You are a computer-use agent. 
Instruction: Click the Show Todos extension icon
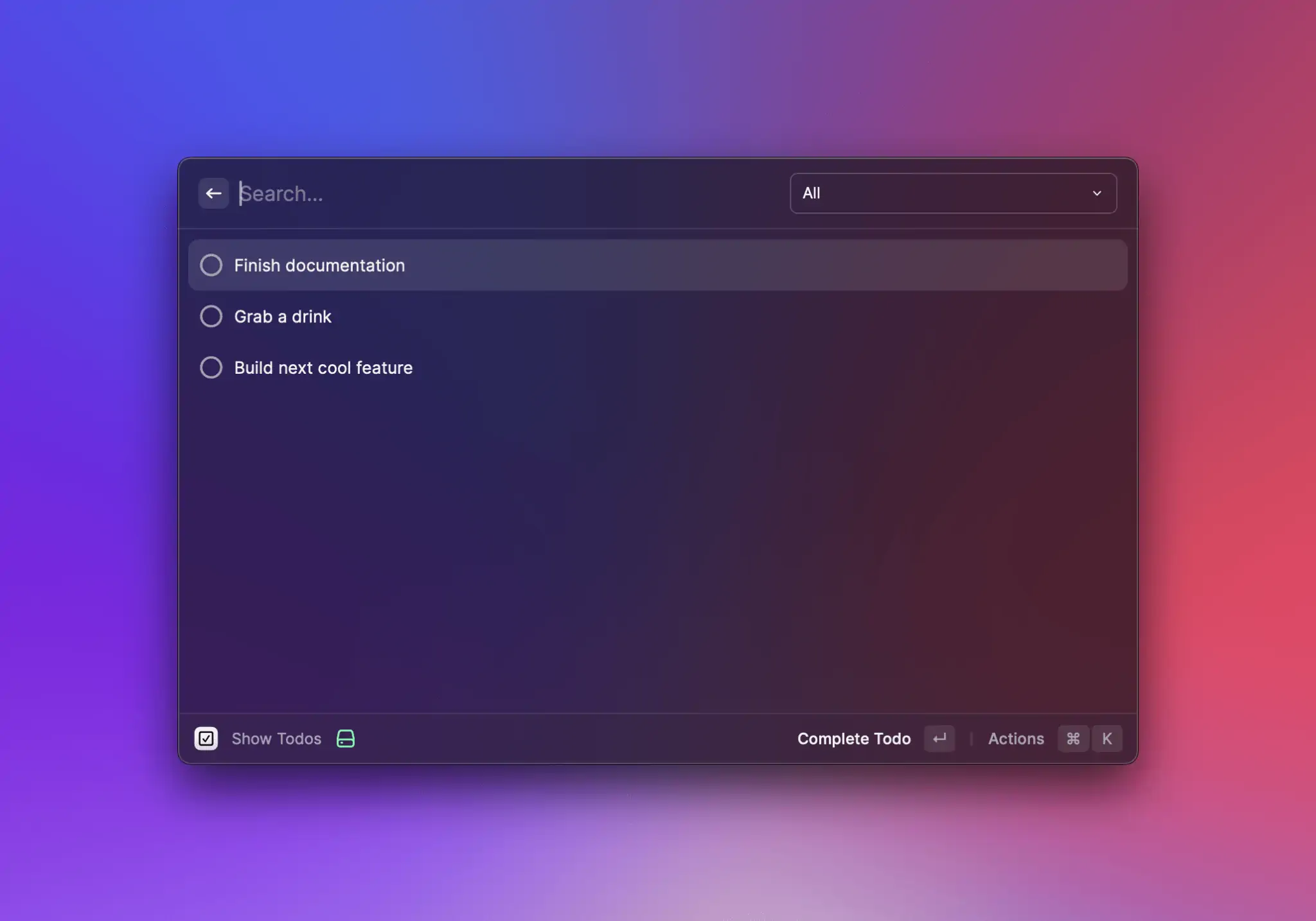tap(206, 739)
